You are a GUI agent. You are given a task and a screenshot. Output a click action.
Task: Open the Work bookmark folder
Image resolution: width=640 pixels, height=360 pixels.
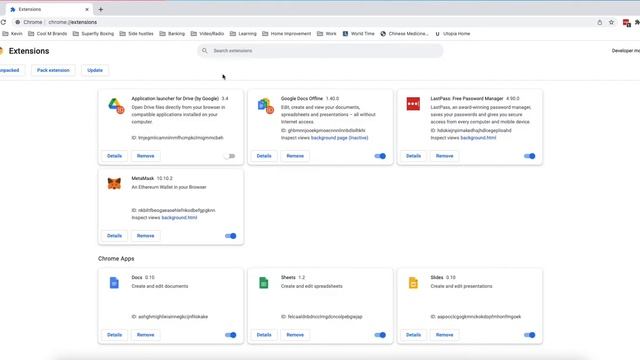(327, 33)
